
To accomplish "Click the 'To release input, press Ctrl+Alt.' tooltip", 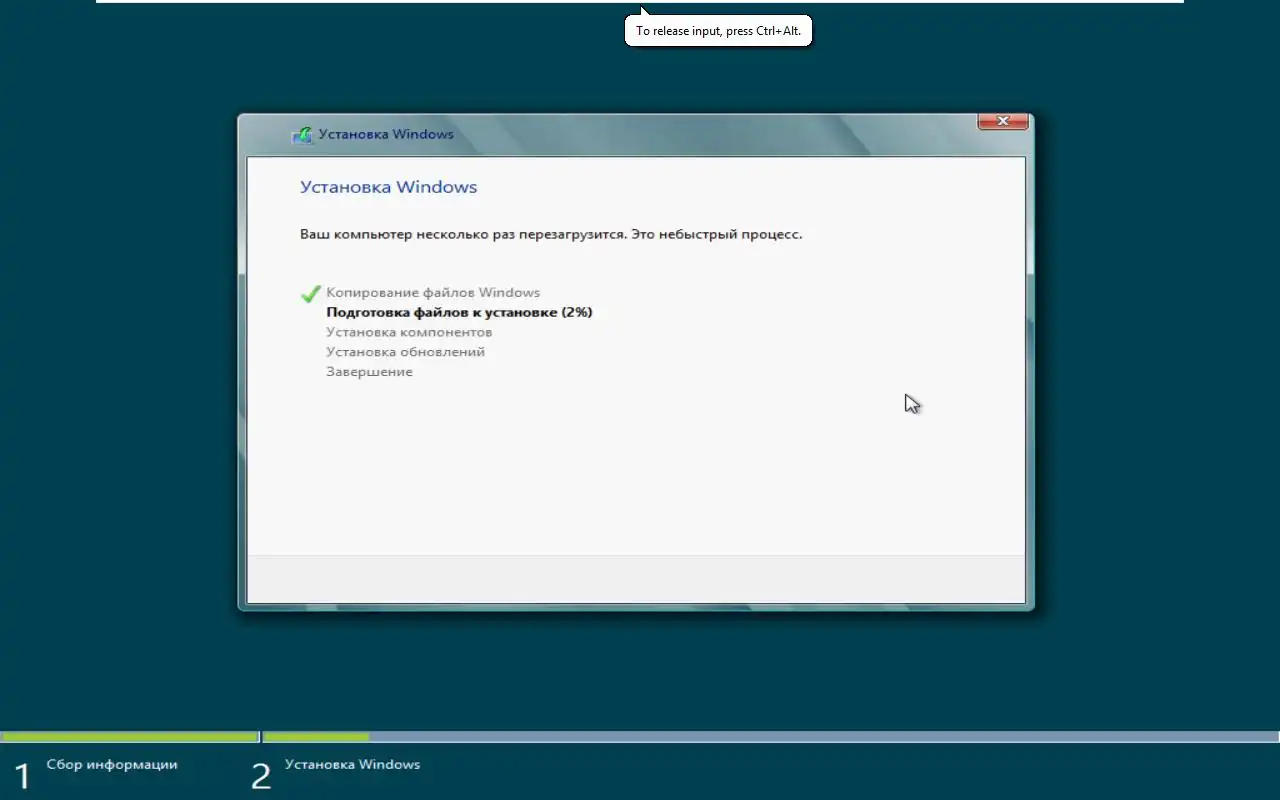I will point(718,31).
